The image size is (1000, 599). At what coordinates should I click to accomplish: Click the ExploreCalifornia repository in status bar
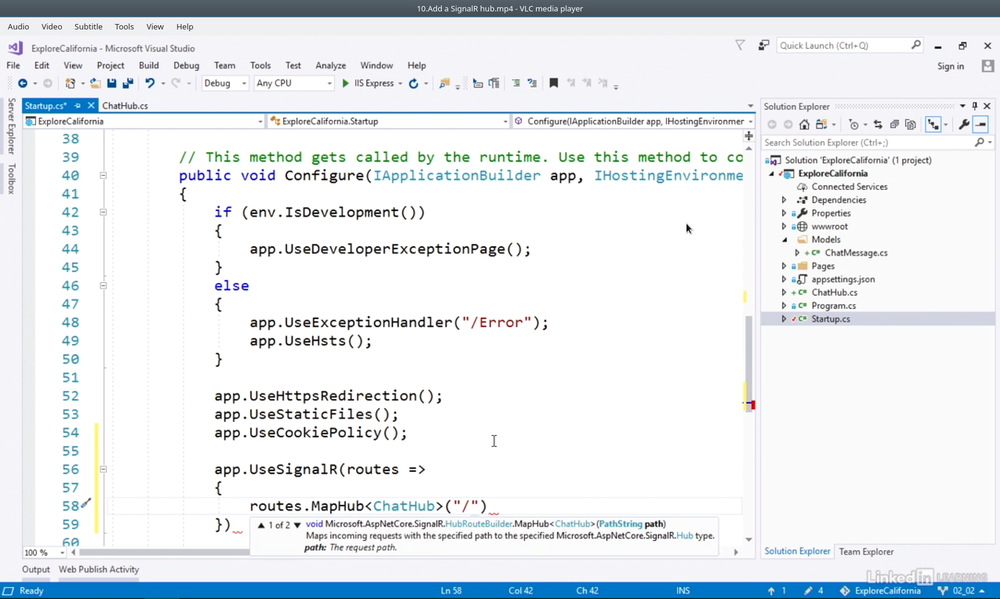tap(880, 591)
